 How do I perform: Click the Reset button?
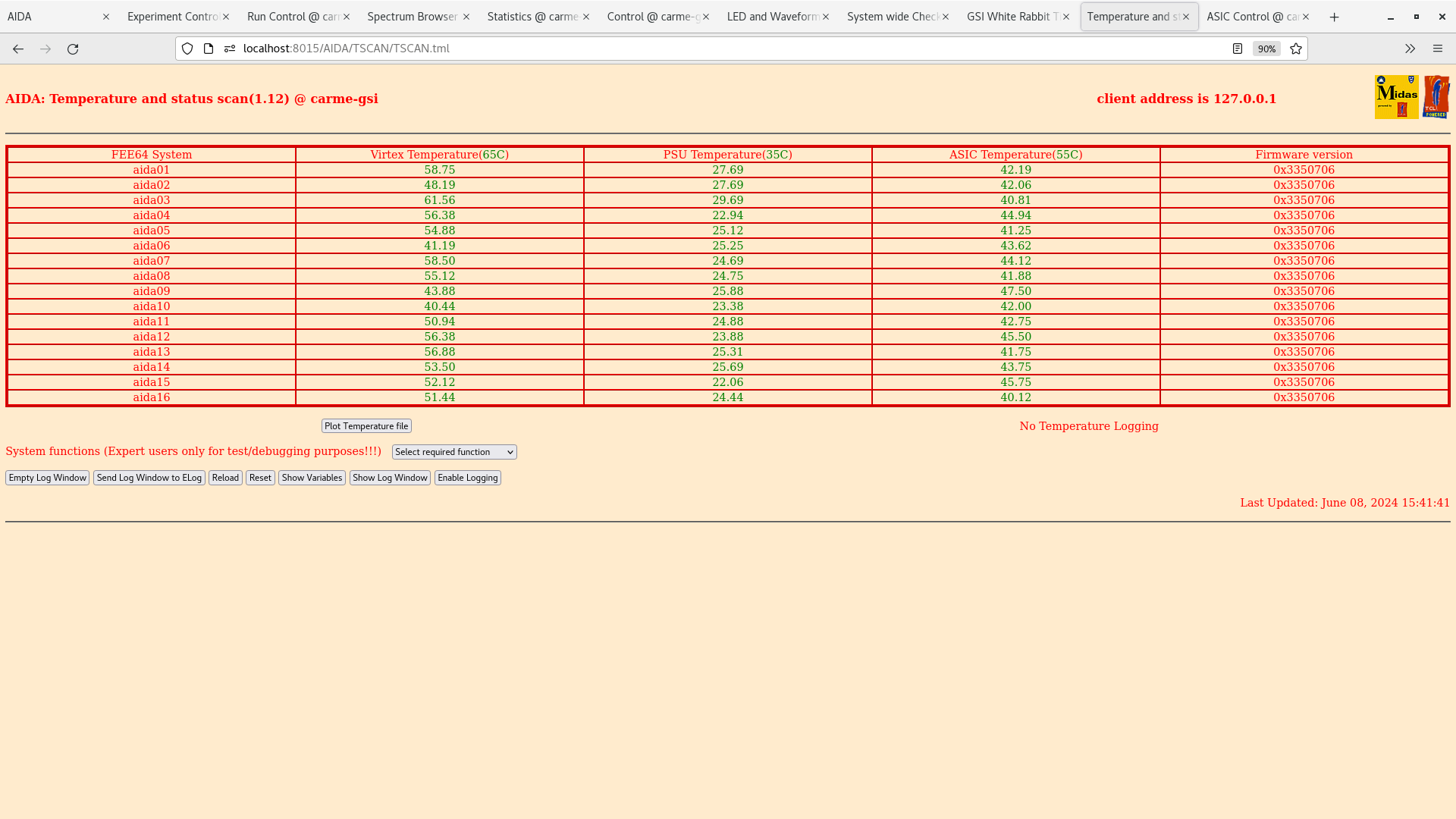point(260,477)
